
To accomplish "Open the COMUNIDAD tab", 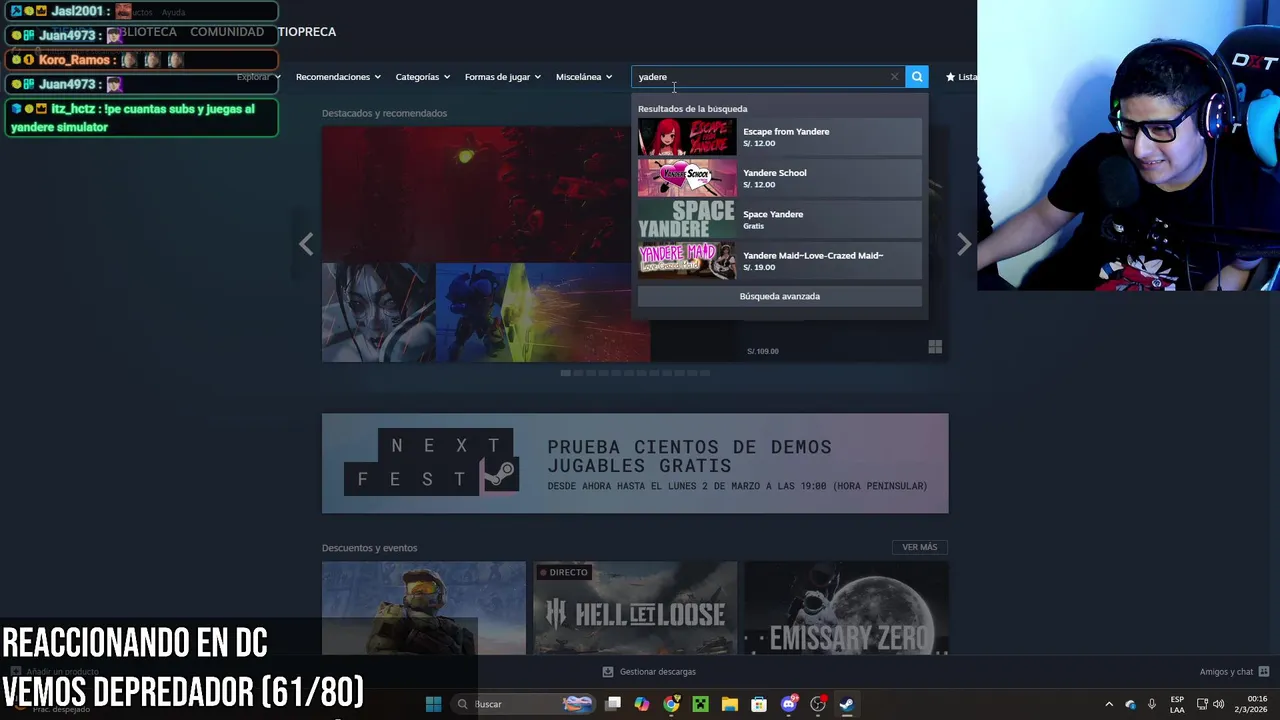I will 227,32.
